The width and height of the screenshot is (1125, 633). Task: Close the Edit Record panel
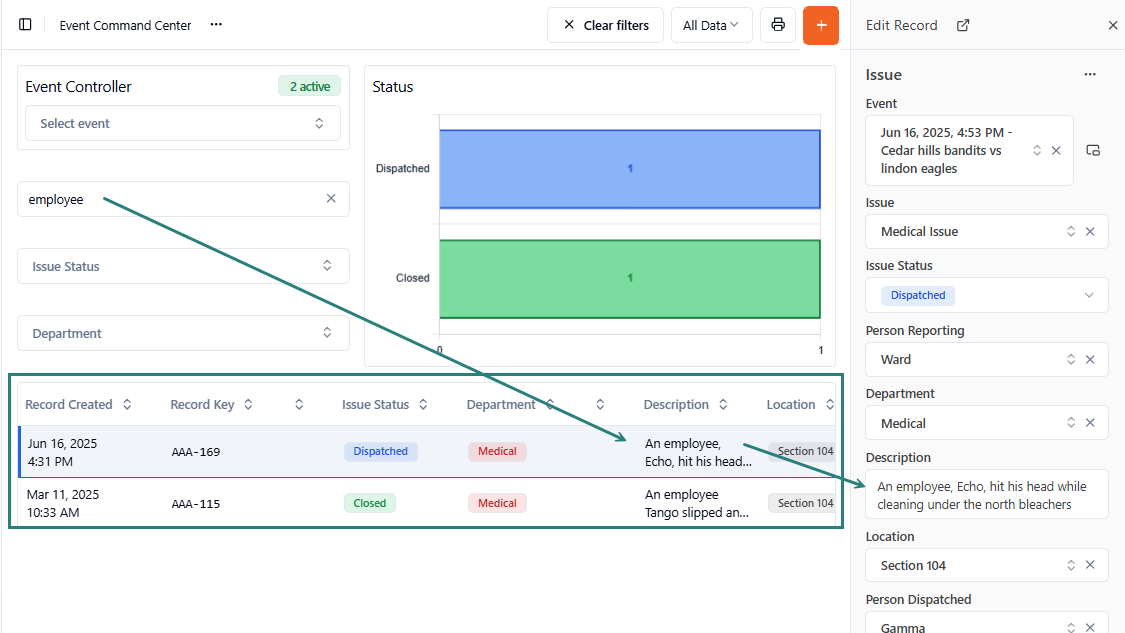point(1113,25)
